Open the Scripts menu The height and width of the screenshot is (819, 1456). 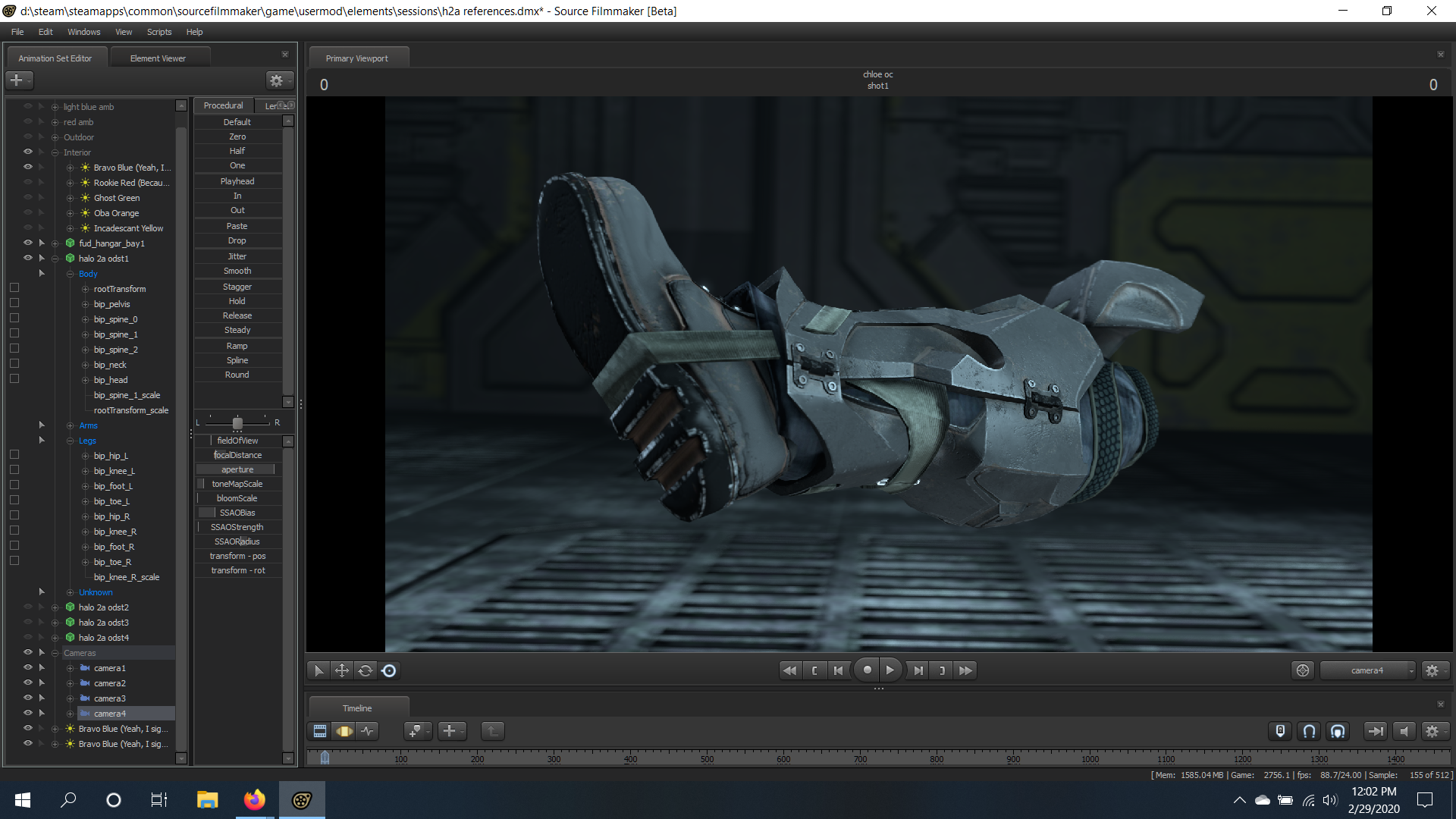159,32
